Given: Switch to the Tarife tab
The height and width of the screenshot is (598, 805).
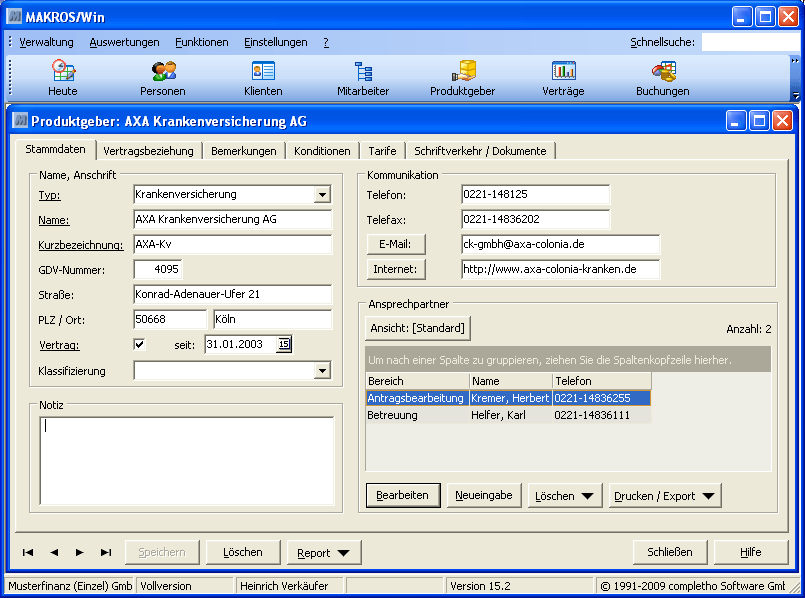Looking at the screenshot, I should tap(382, 151).
